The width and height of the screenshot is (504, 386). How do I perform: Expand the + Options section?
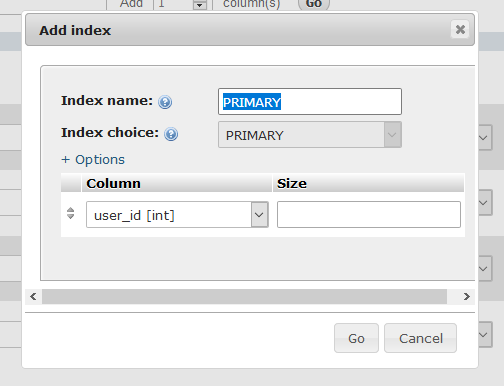[x=93, y=160]
